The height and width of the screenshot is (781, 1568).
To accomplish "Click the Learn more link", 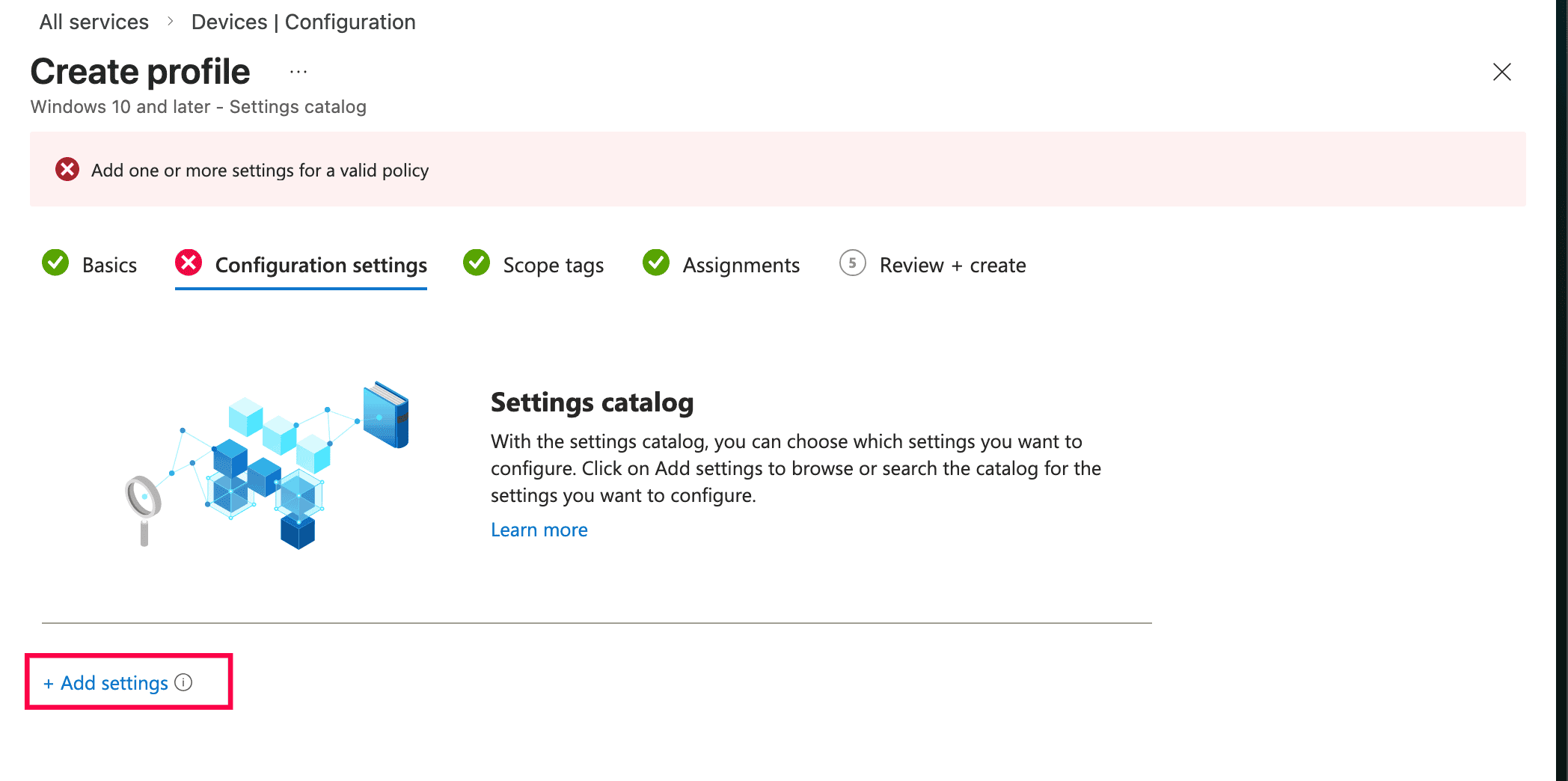I will coord(539,529).
